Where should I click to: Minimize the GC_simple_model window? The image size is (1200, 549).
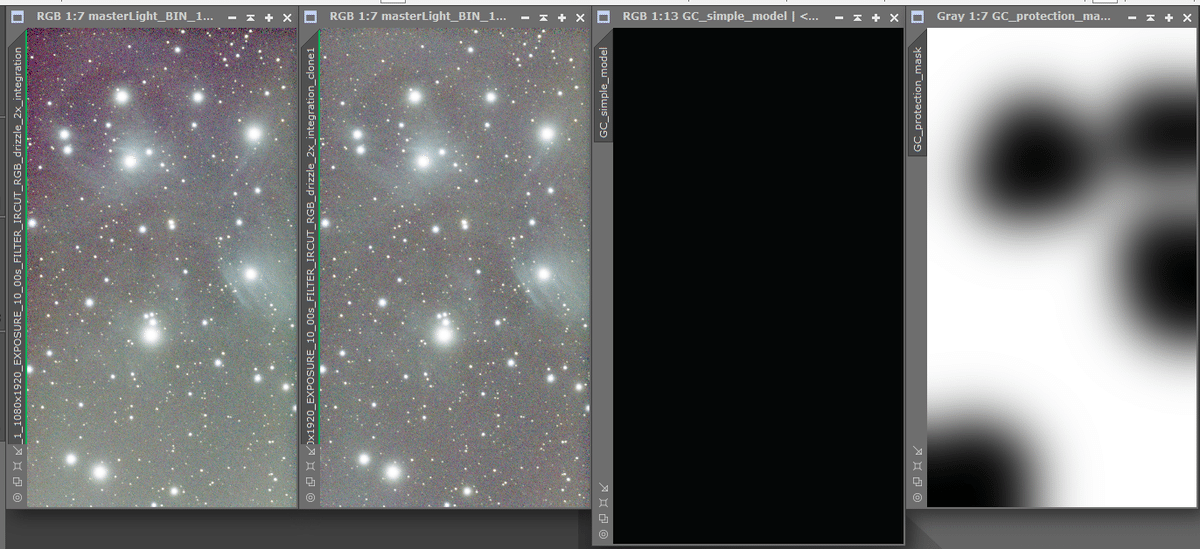pyautogui.click(x=839, y=18)
